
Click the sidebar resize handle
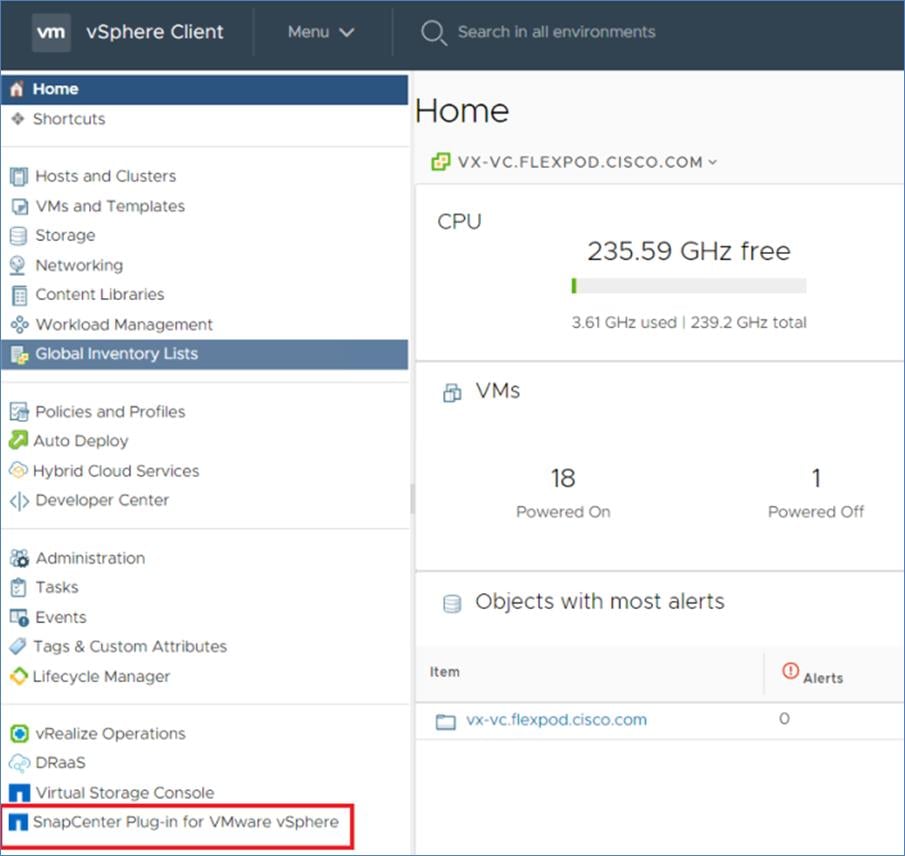[412, 499]
